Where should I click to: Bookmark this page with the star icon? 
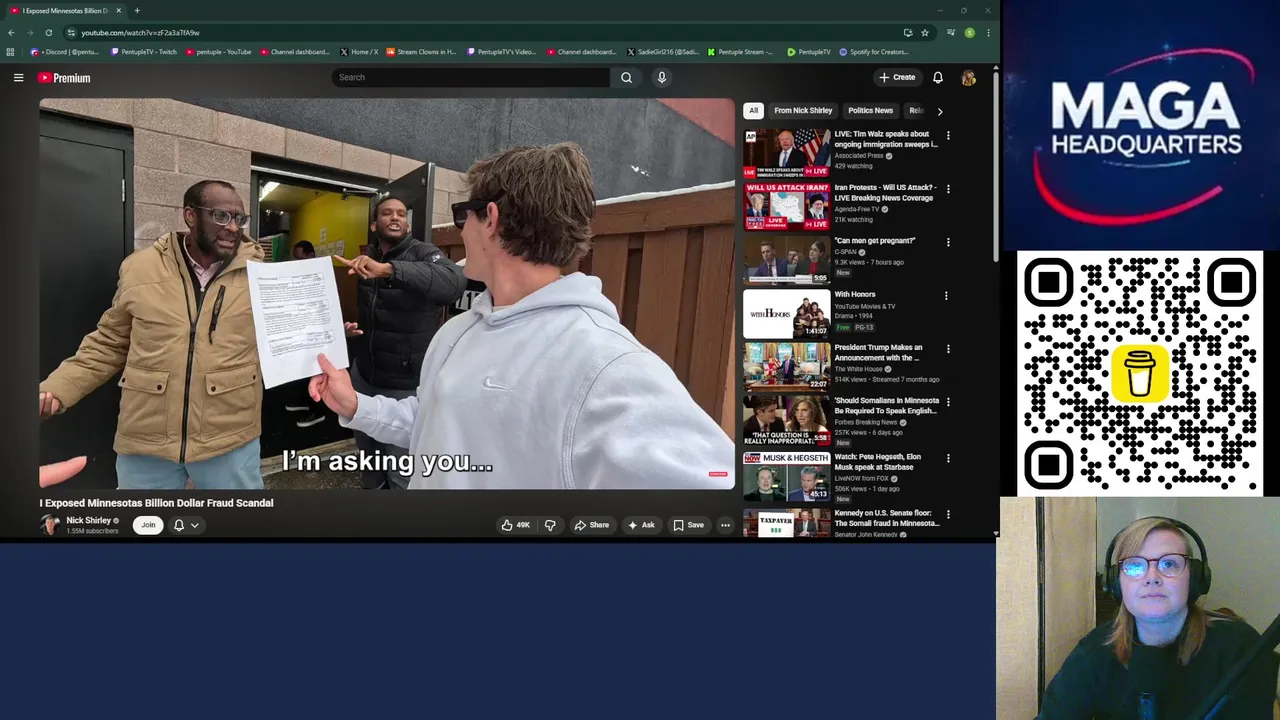pos(925,32)
